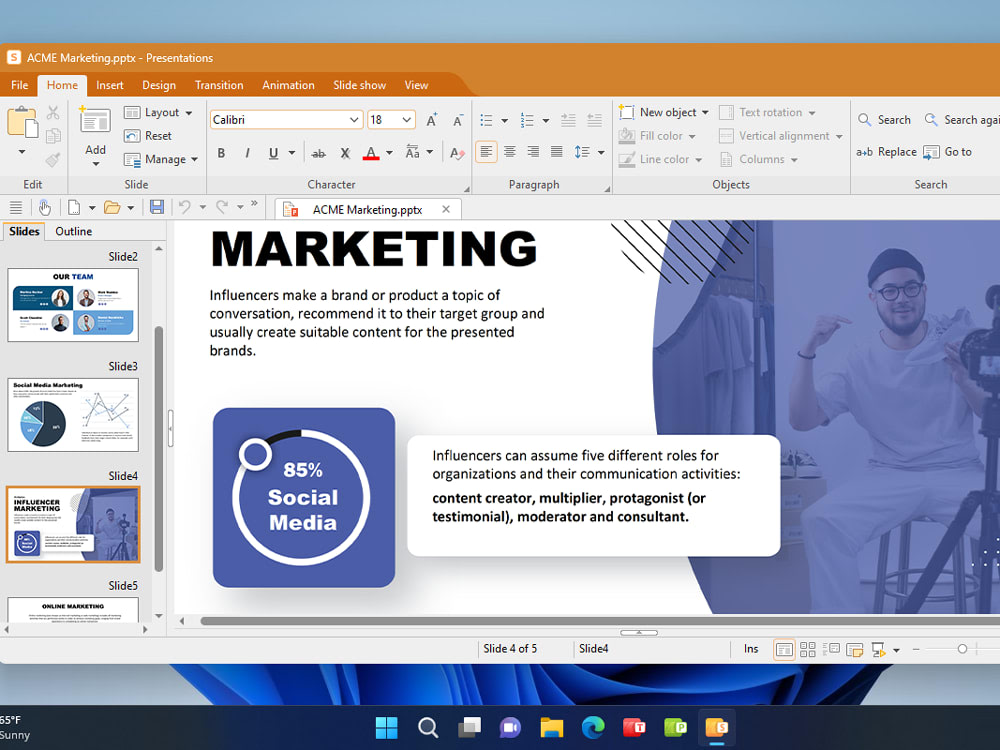Image resolution: width=1000 pixels, height=750 pixels.
Task: Switch to the Insert ribbon tab
Action: (110, 85)
